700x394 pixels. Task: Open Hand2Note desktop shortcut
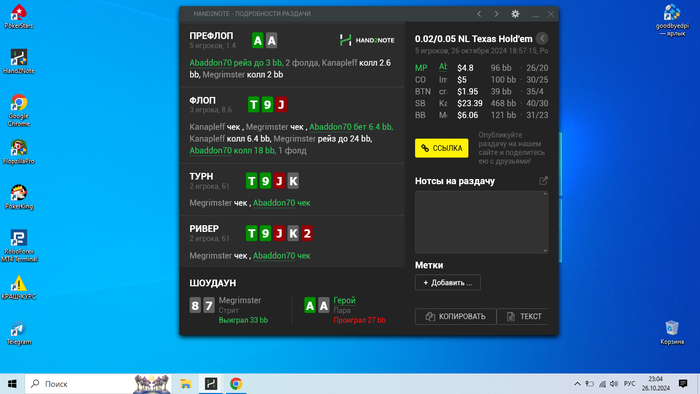tap(19, 62)
